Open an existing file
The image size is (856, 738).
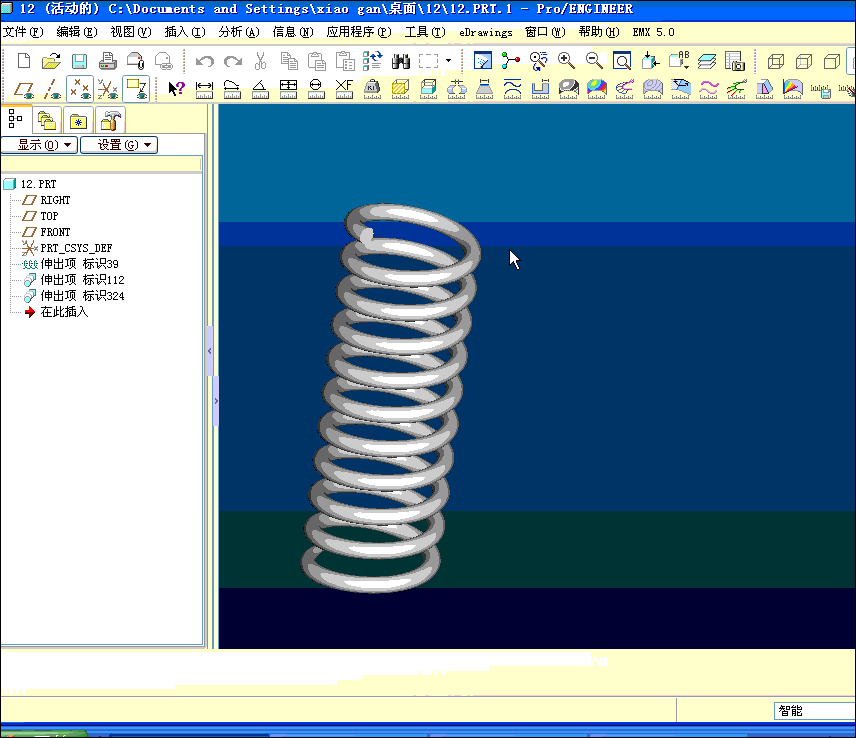click(x=51, y=61)
